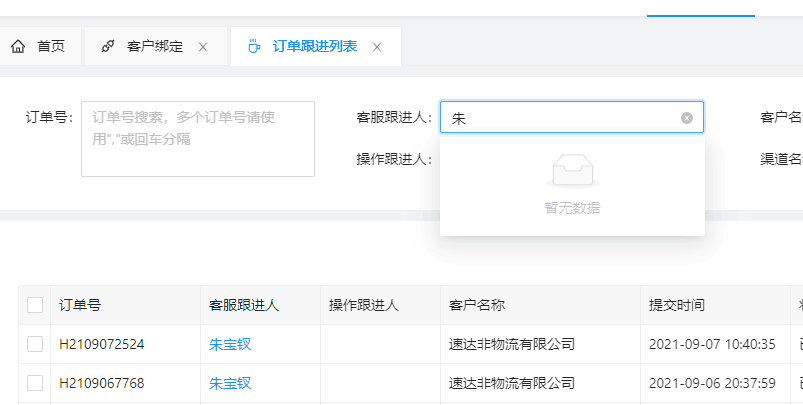Close the 订单跟进列表 tab
The height and width of the screenshot is (405, 803).
377,47
